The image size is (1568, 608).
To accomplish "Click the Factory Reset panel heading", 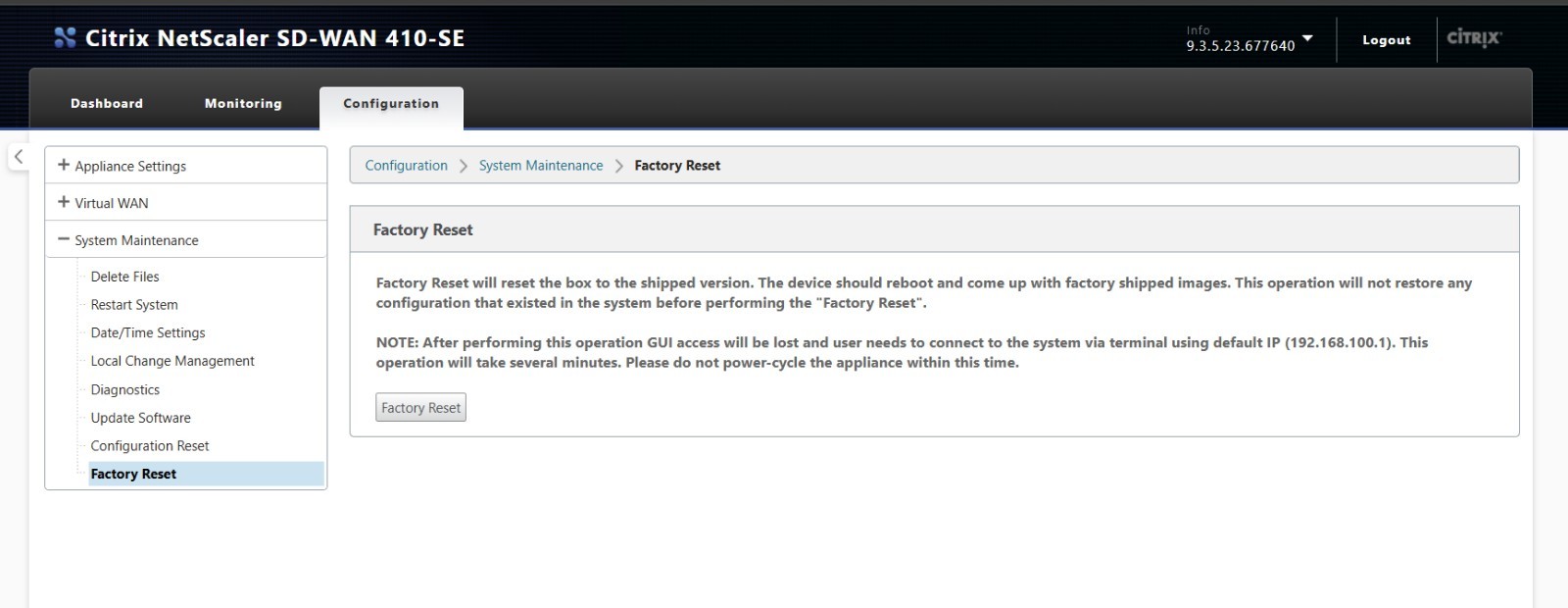I will pyautogui.click(x=422, y=229).
